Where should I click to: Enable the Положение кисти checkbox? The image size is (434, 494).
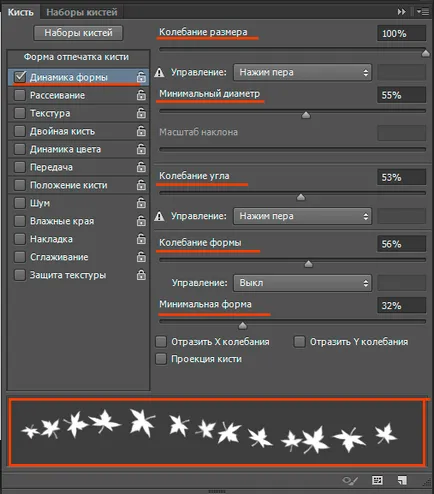pos(20,185)
